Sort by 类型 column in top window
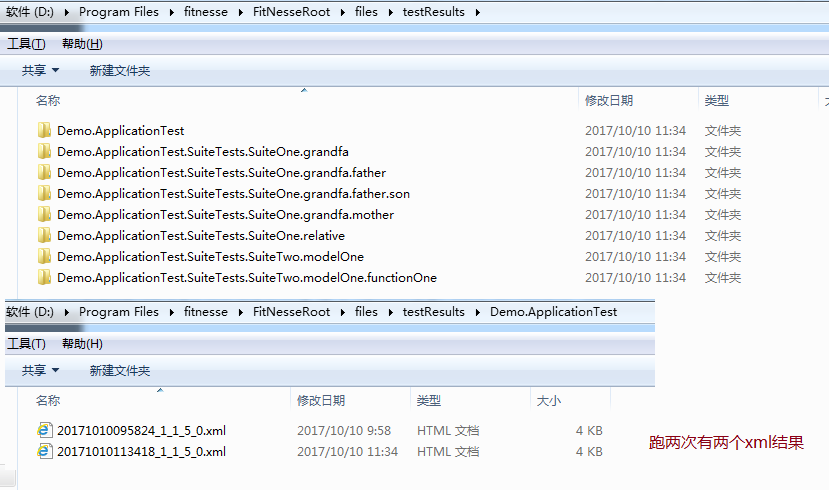Image resolution: width=829 pixels, height=490 pixels. coord(717,100)
